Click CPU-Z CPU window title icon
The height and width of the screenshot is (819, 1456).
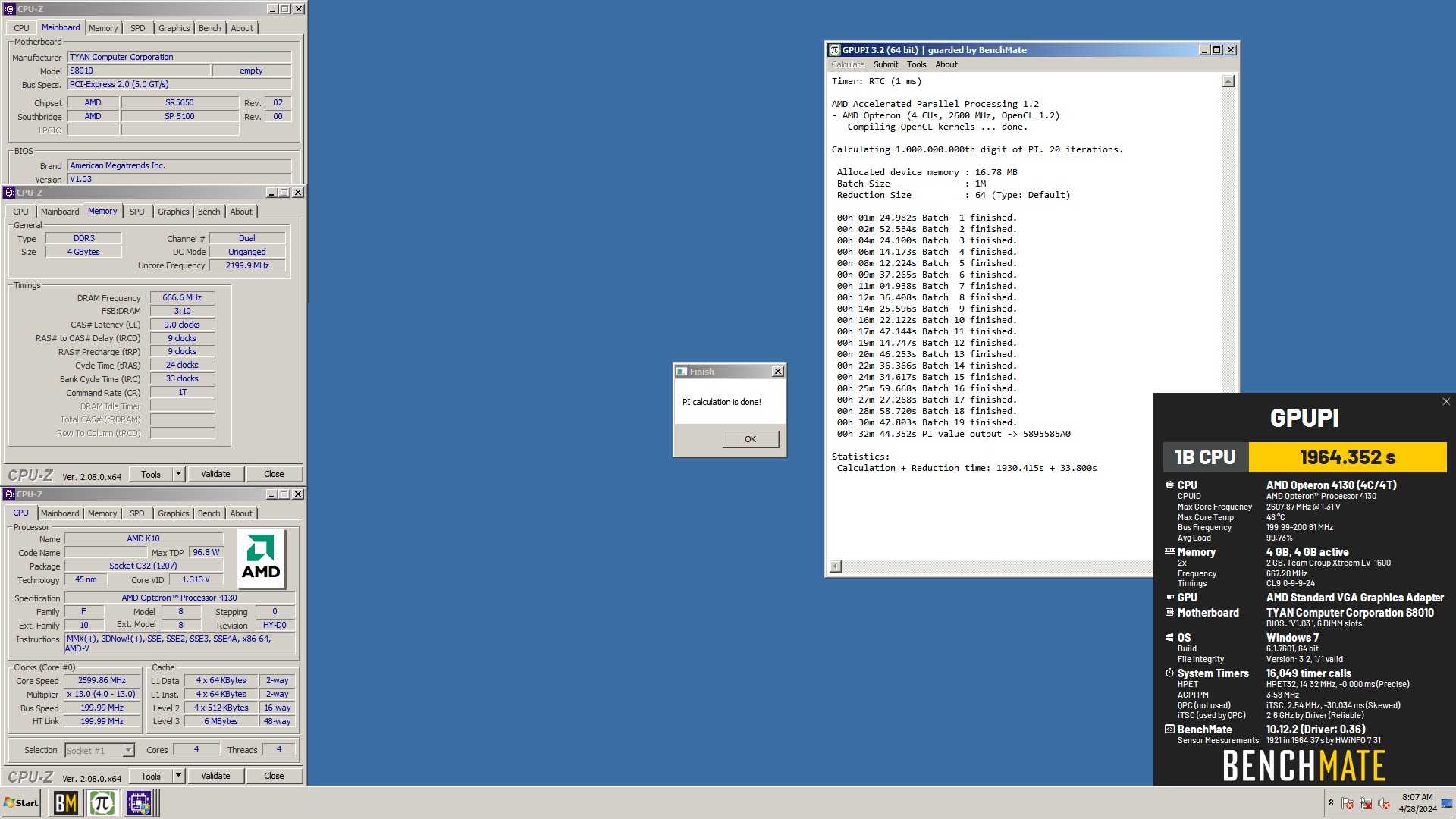click(x=9, y=494)
